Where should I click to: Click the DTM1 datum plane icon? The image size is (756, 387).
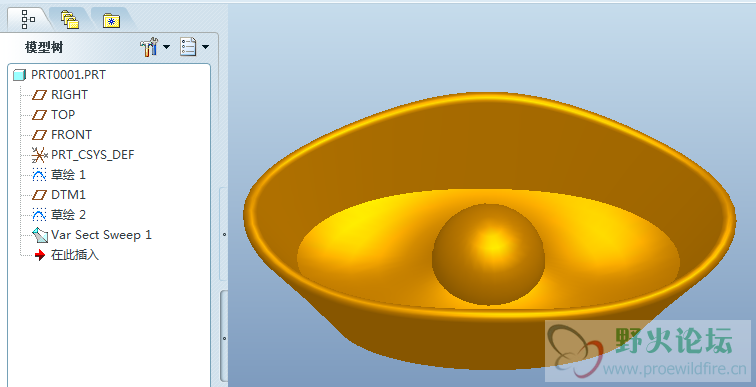click(40, 195)
